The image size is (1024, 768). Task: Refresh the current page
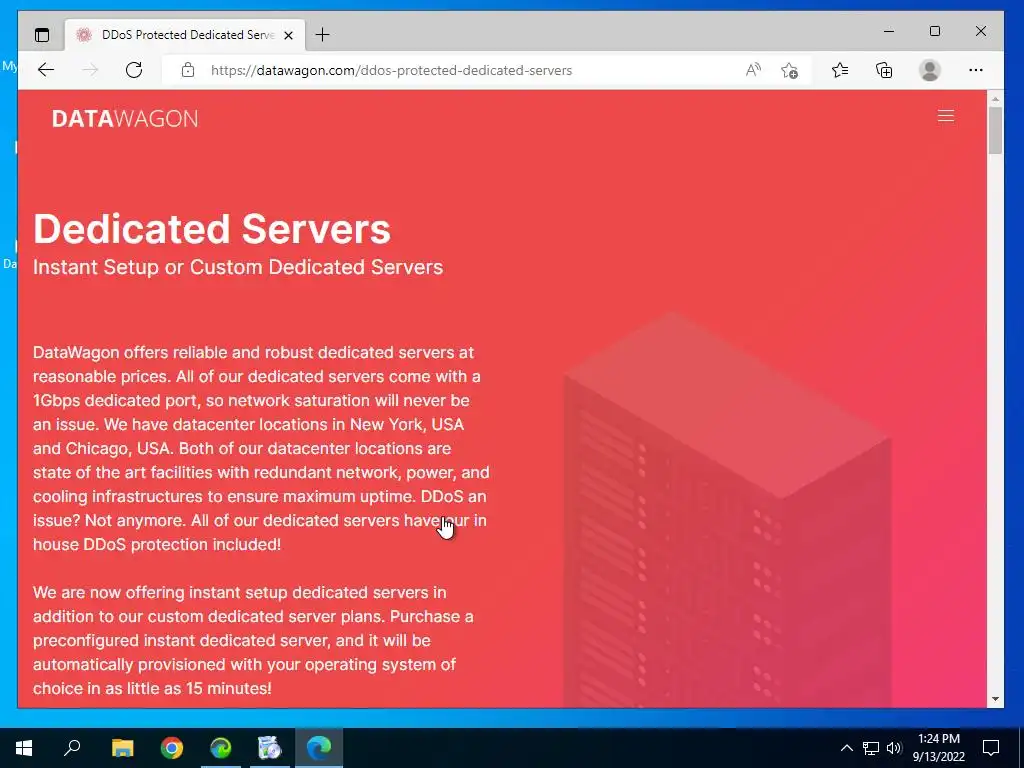[134, 70]
